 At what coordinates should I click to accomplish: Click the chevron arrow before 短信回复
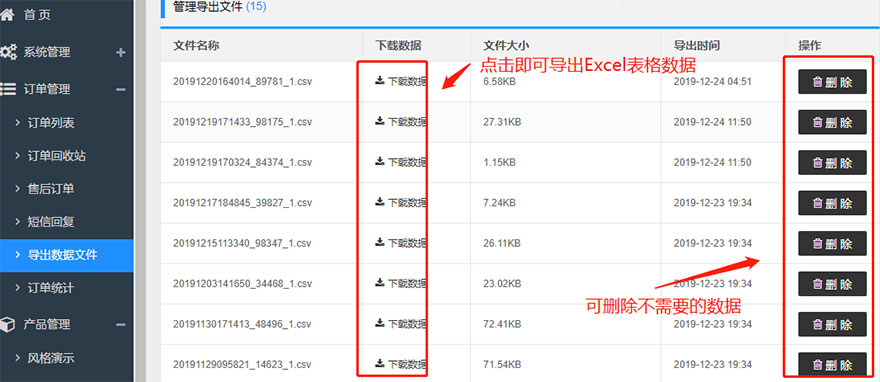(17, 222)
